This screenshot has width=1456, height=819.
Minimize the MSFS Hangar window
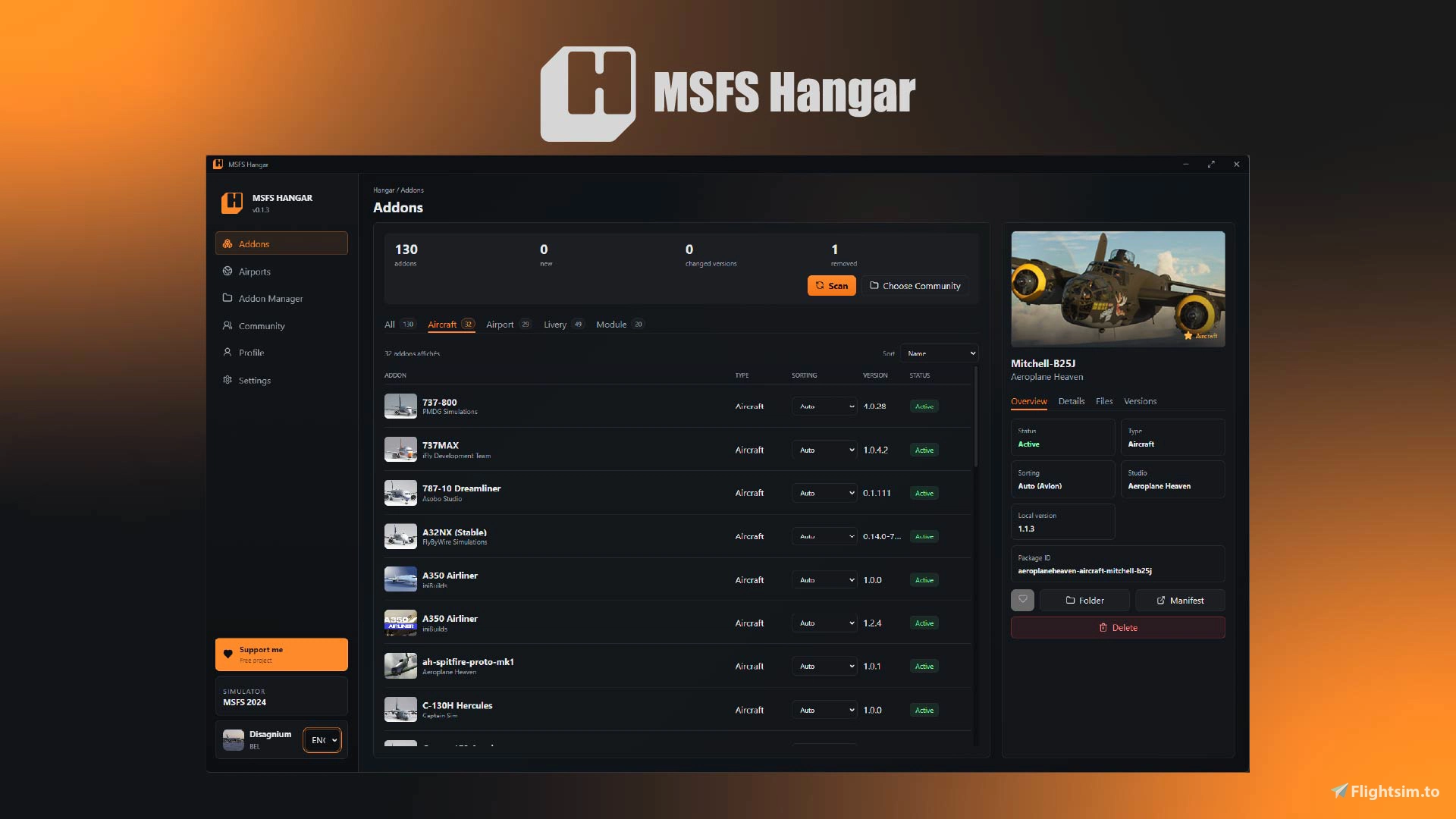1186,164
